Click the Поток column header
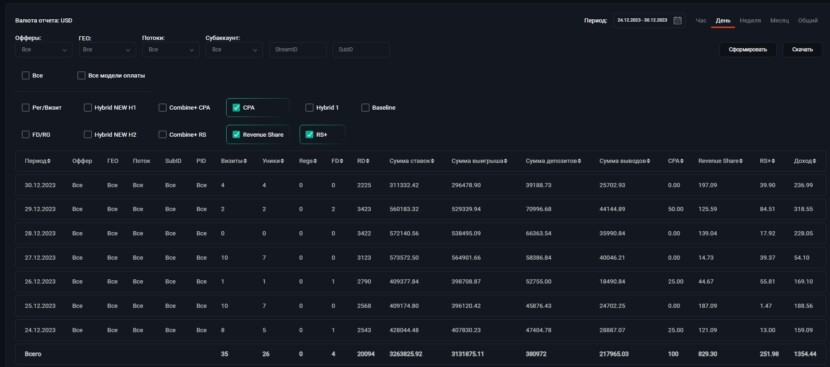830x367 pixels. [141, 160]
